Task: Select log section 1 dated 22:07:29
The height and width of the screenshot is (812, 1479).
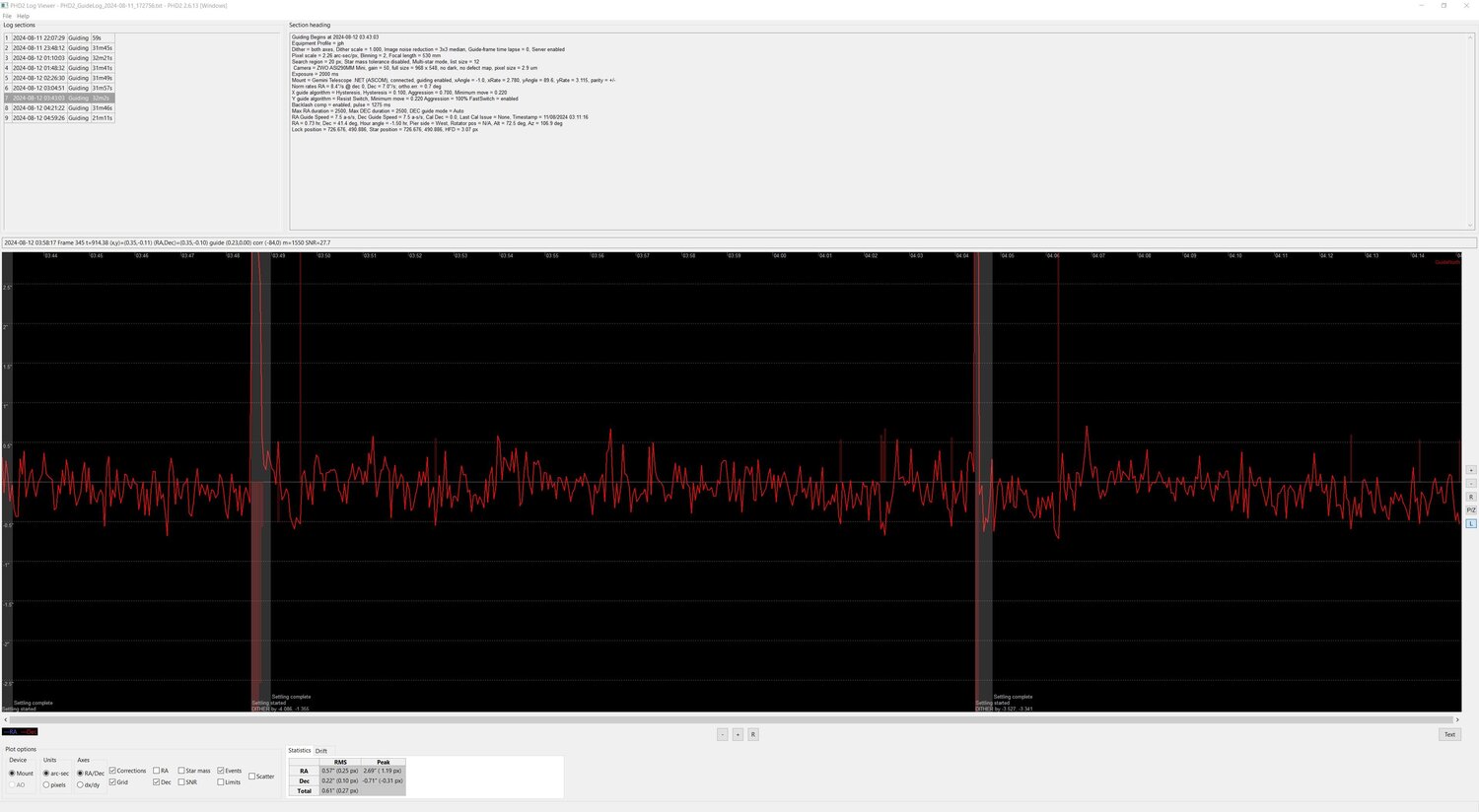Action: click(59, 37)
